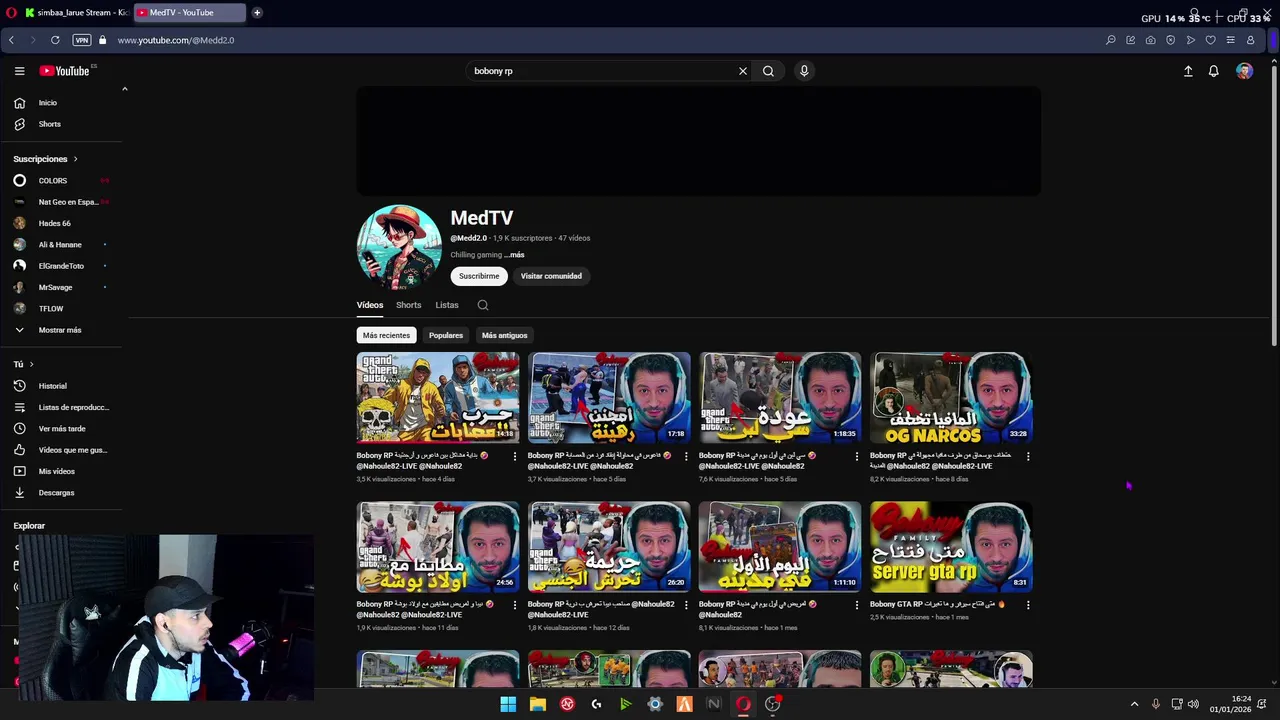Open the 1:11:10 video thumbnail

coord(780,546)
